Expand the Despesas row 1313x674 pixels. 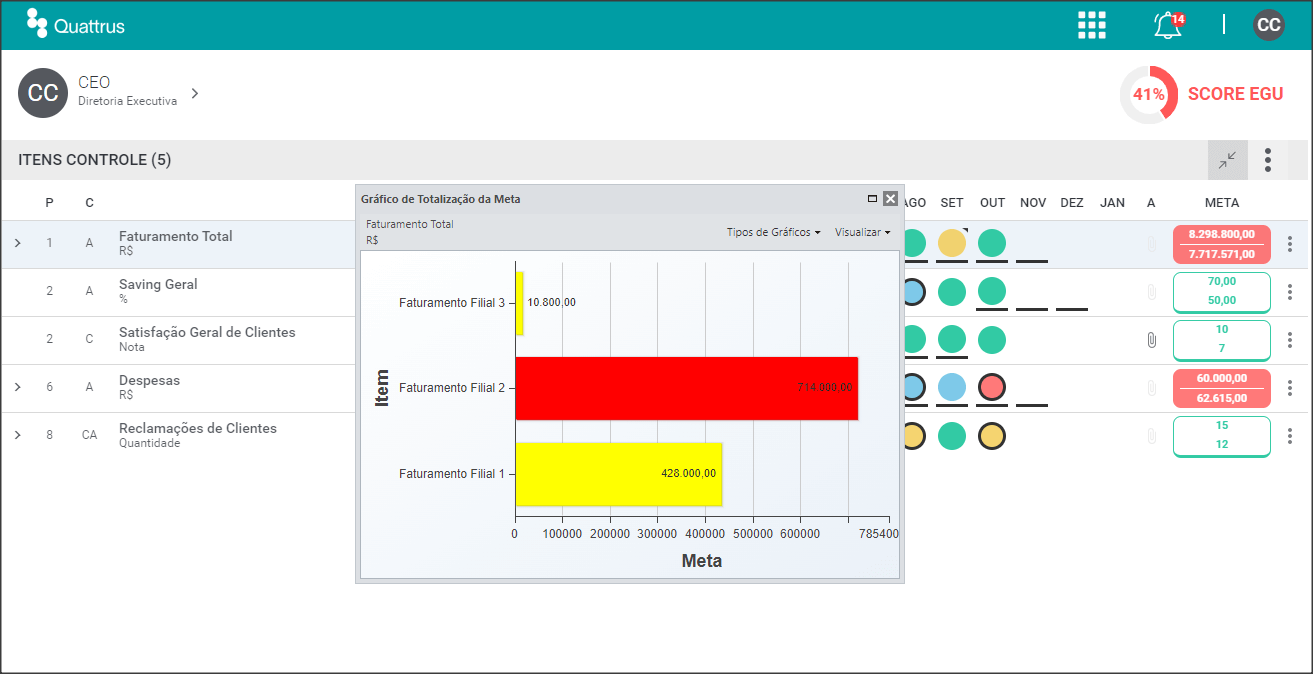coord(17,387)
